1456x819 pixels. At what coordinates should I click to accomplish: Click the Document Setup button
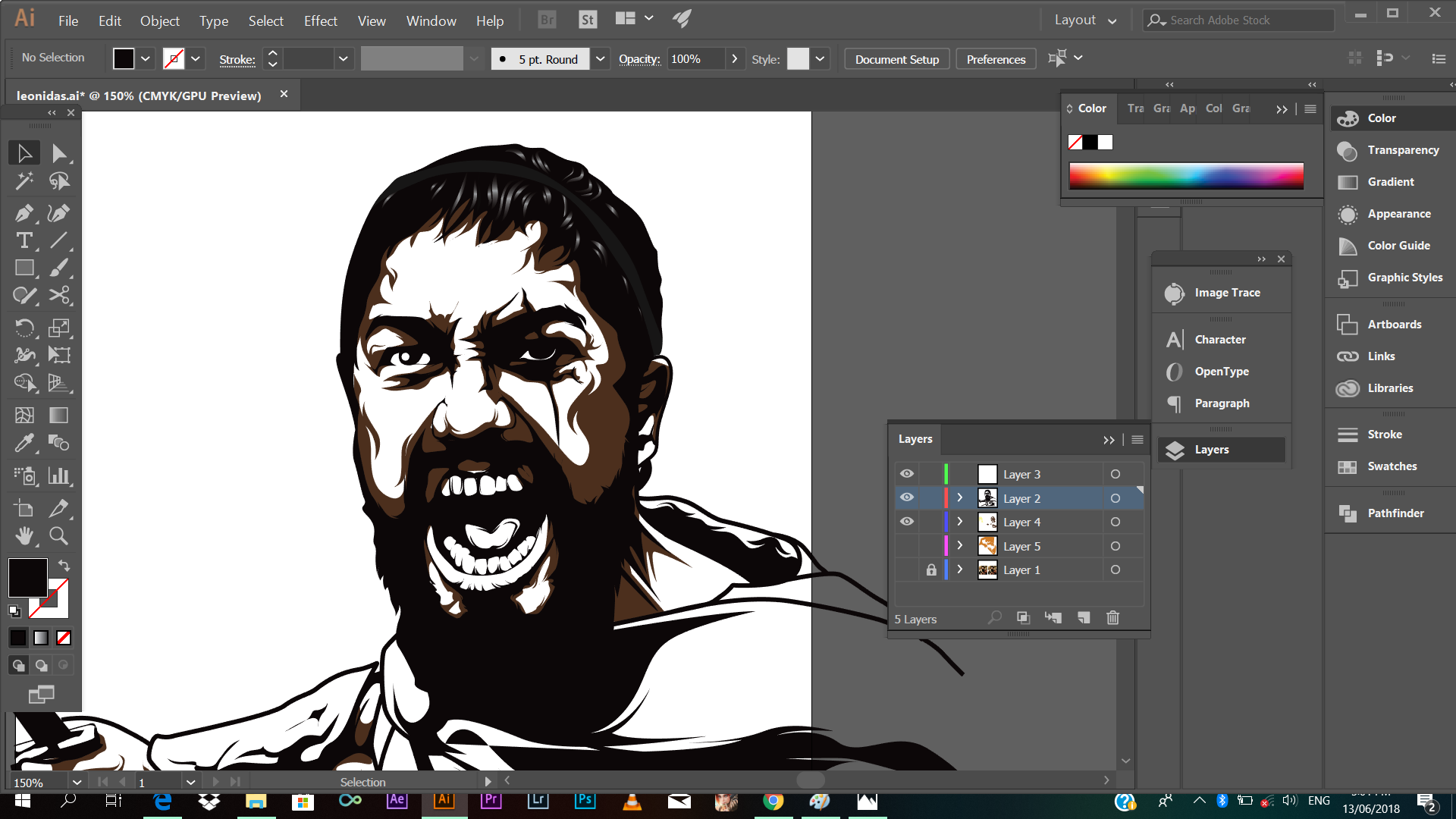coord(896,59)
